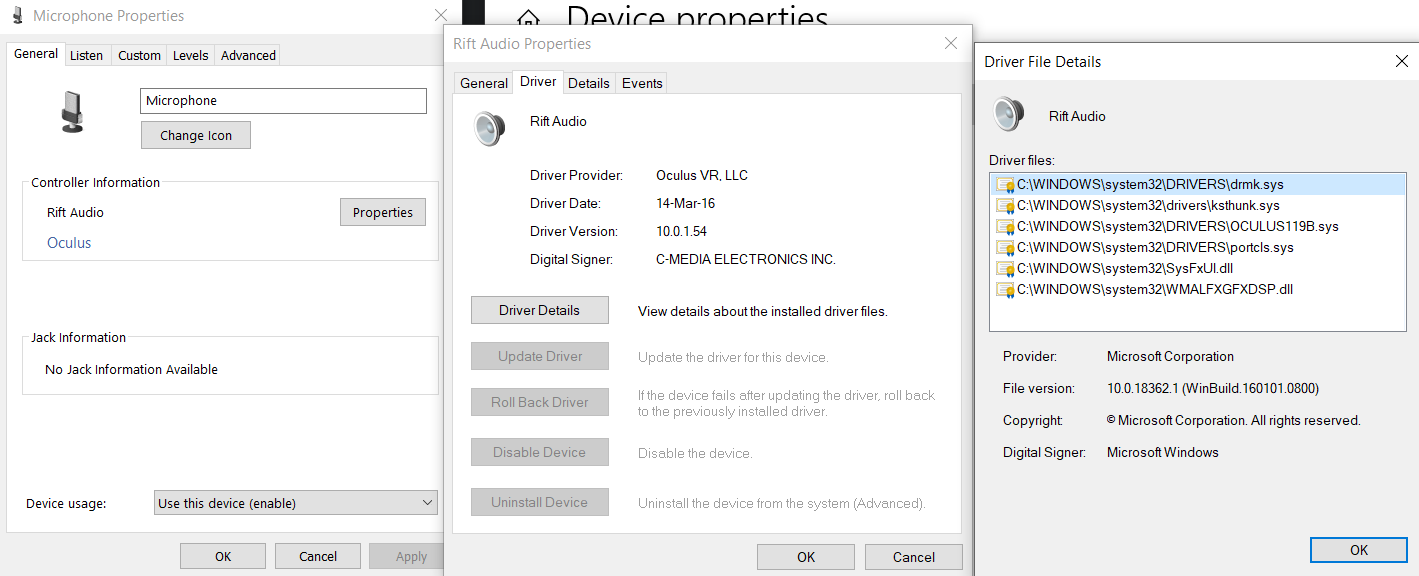Click OK in Driver File Details
The image size is (1419, 576).
point(1359,550)
